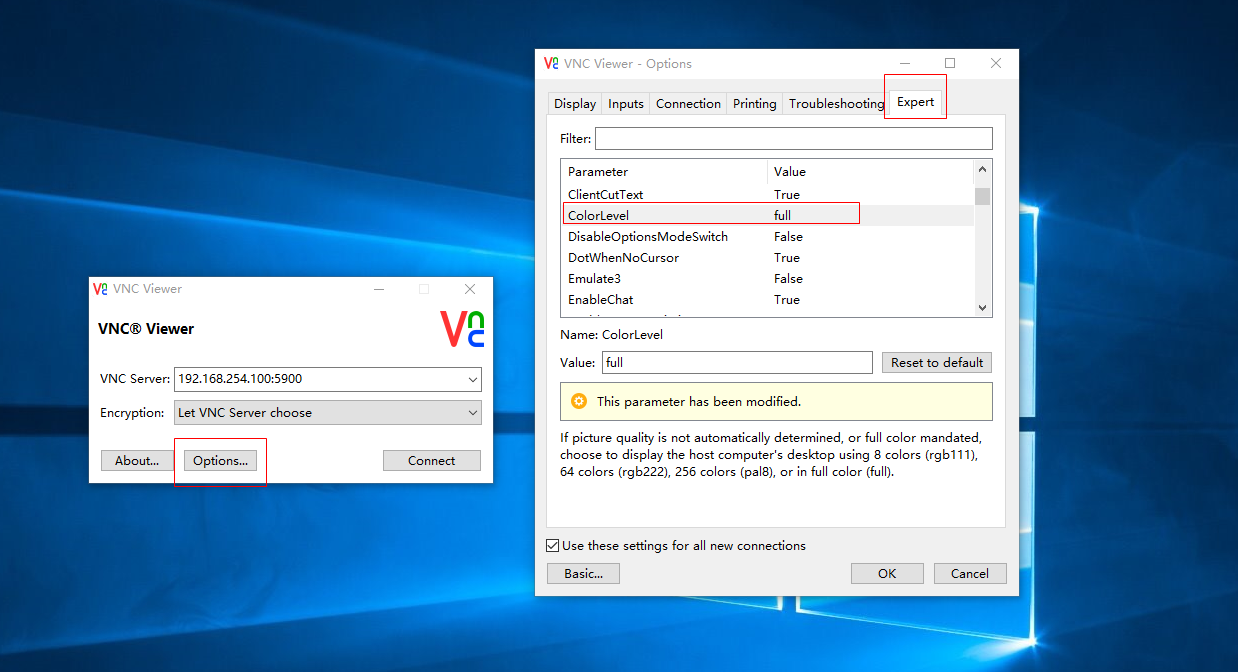Confirm with the OK button

point(887,573)
